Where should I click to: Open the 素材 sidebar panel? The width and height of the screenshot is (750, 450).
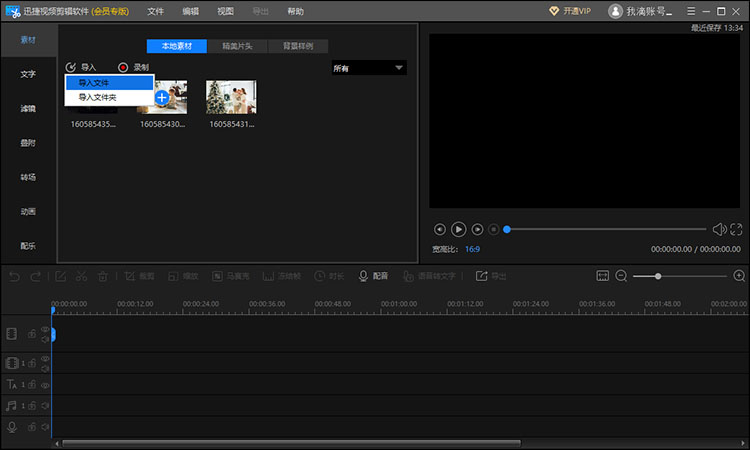point(28,40)
